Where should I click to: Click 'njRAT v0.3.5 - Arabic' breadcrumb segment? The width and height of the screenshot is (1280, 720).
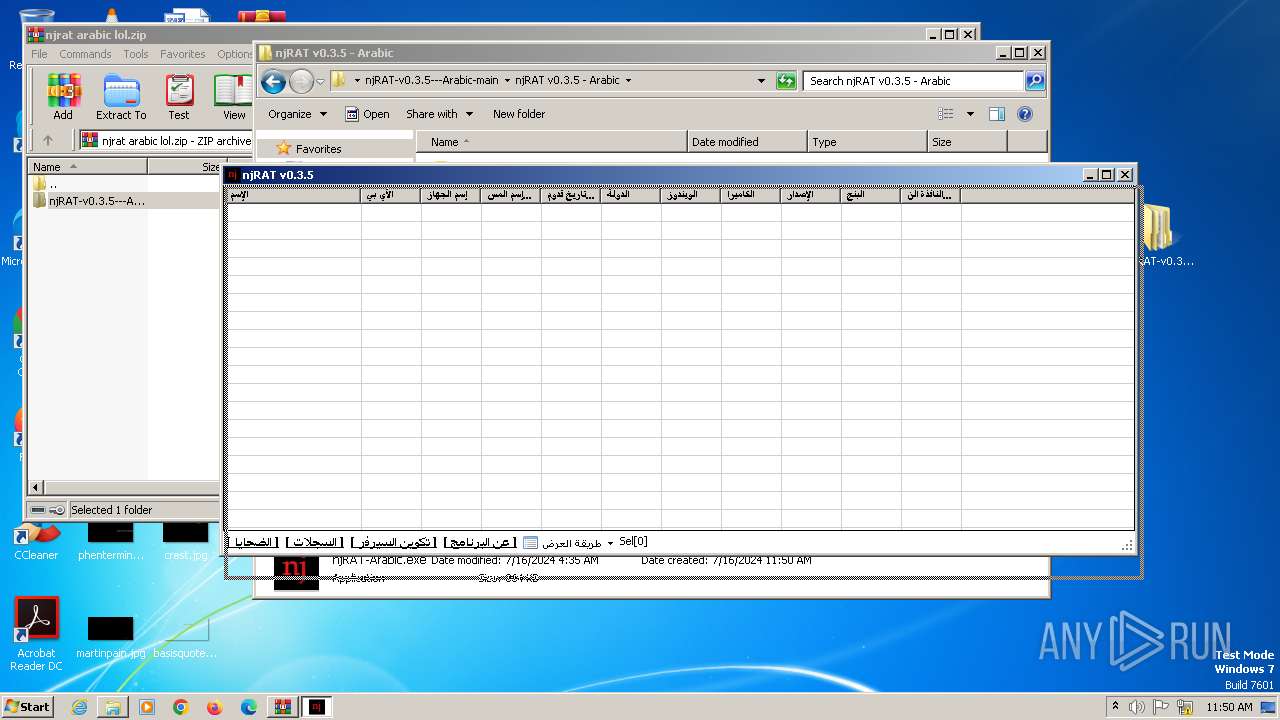click(x=567, y=80)
